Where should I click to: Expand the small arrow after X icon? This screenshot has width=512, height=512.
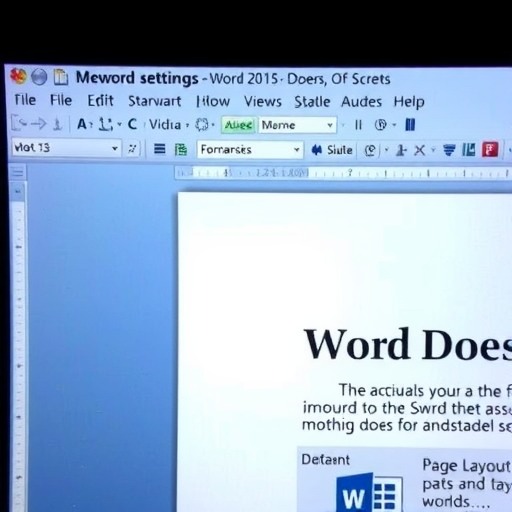(x=433, y=150)
